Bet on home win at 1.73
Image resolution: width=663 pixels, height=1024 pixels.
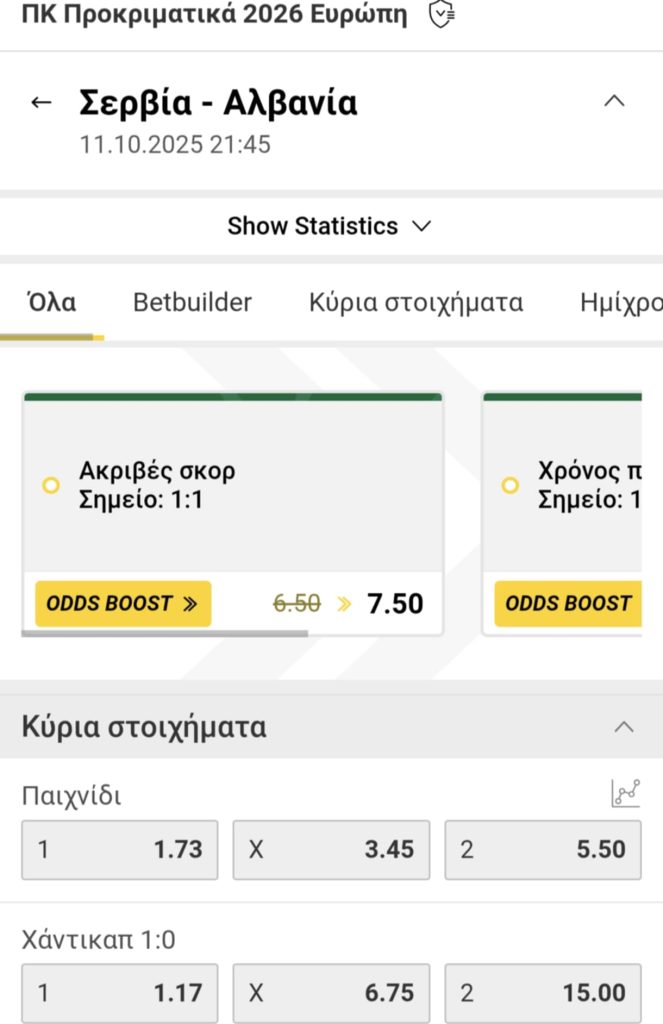click(x=120, y=849)
